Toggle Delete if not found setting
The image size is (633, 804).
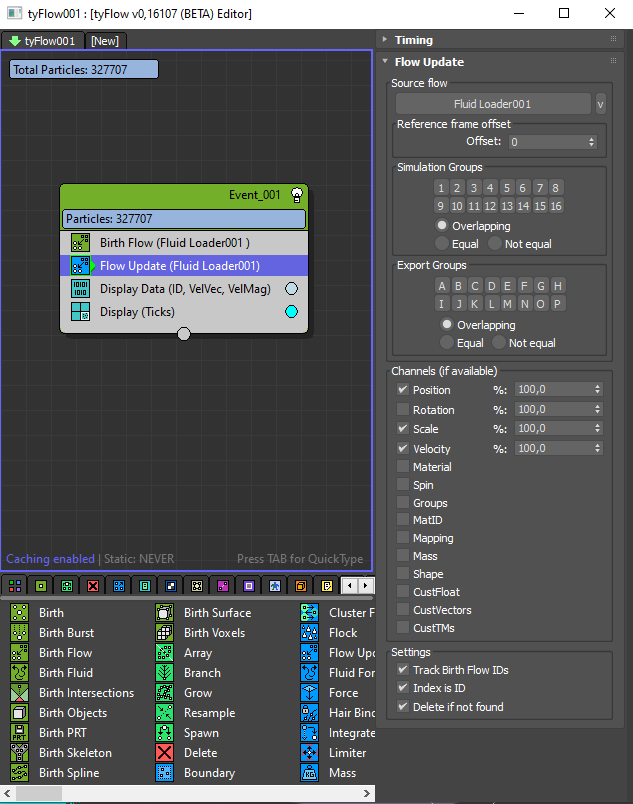(x=403, y=707)
